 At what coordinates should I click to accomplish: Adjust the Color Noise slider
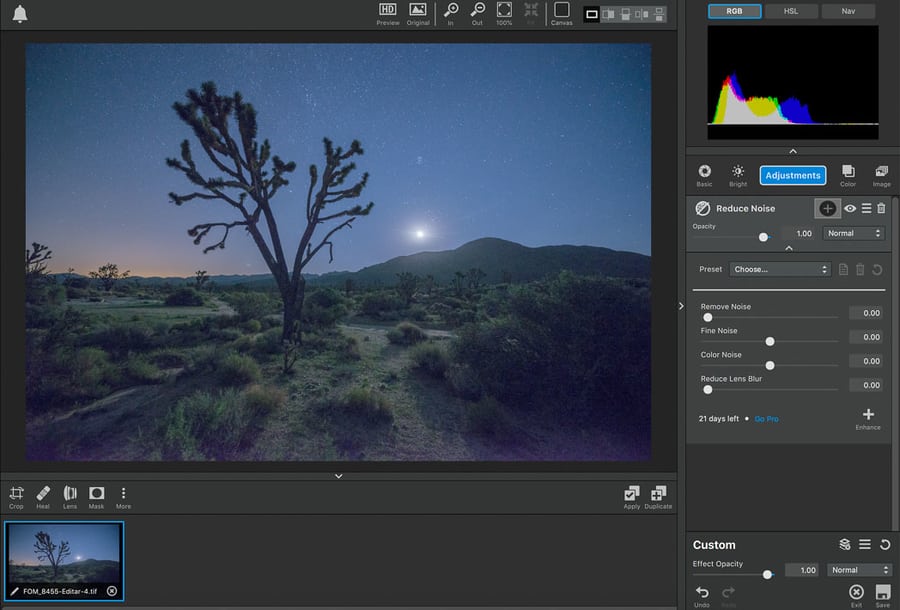pos(769,366)
